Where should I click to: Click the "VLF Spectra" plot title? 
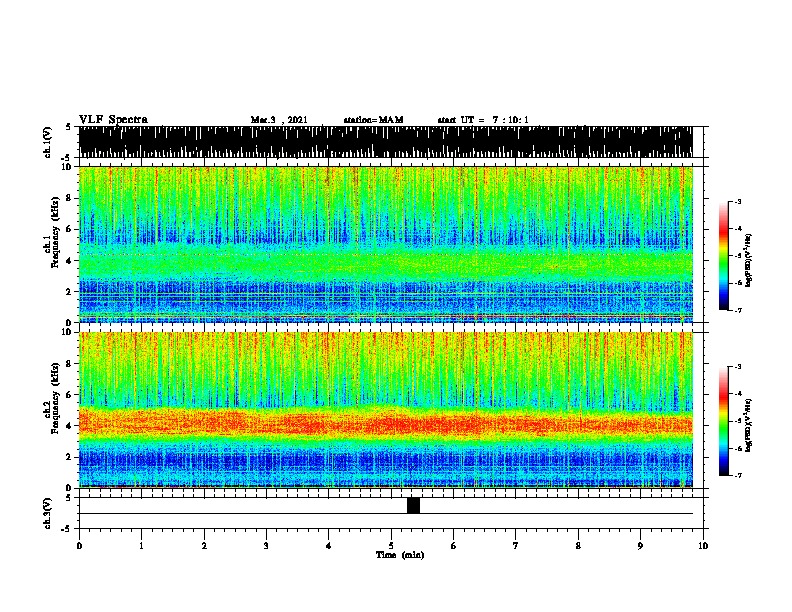pos(113,119)
